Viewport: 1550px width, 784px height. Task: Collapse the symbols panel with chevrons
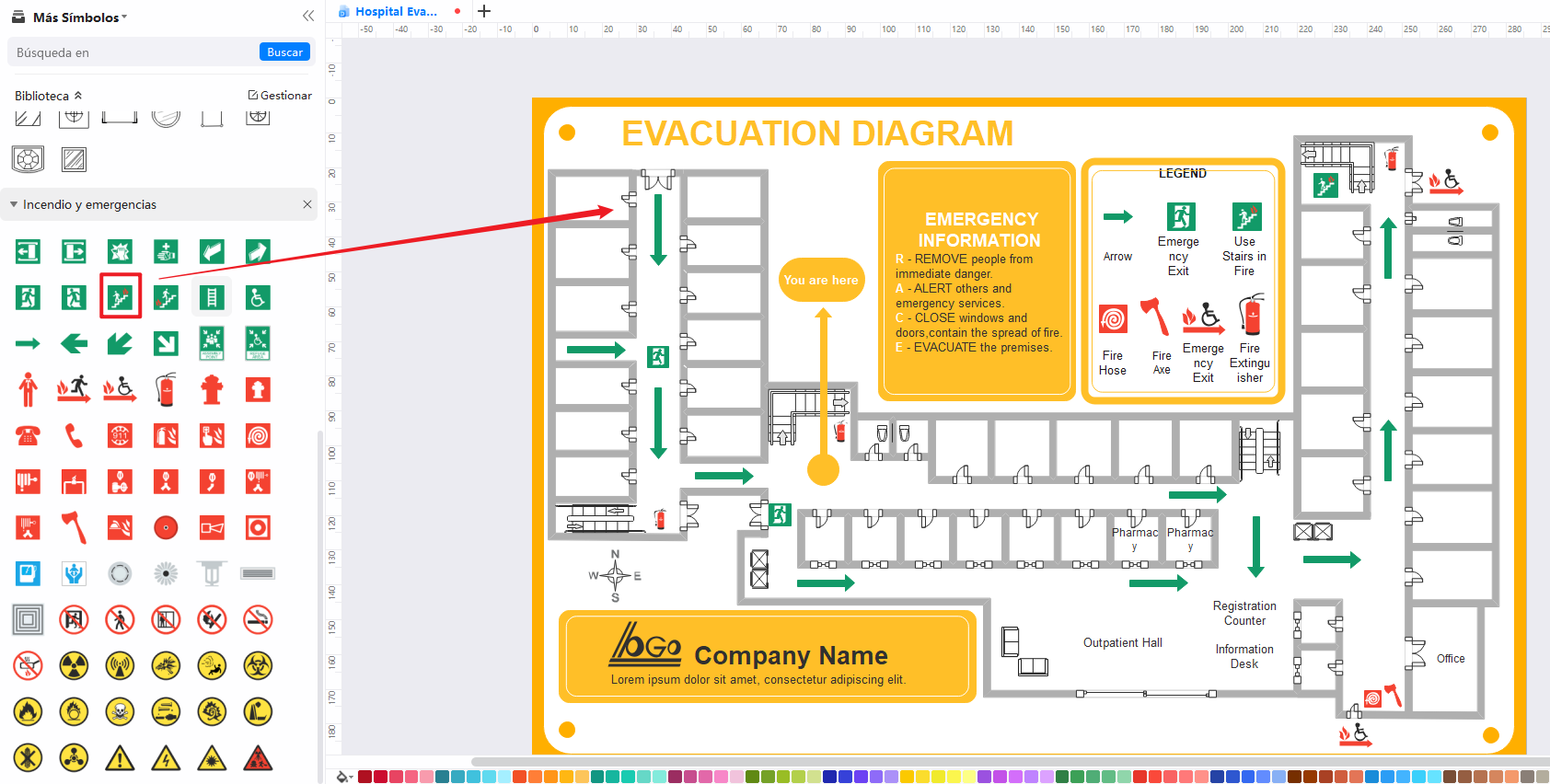[x=308, y=16]
